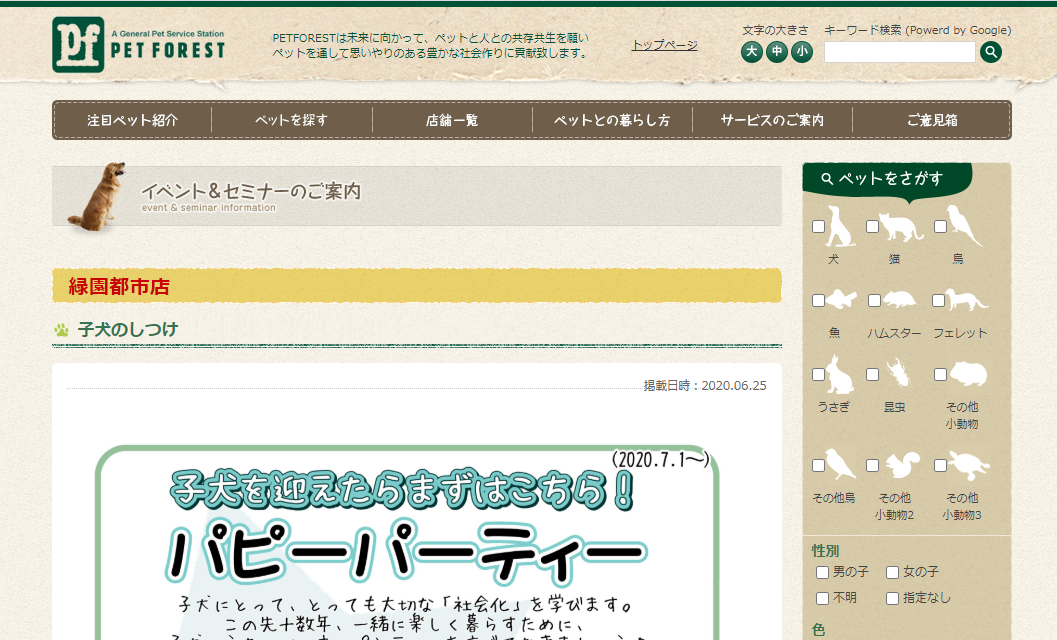Check the 猫 checkbox

tap(872, 227)
